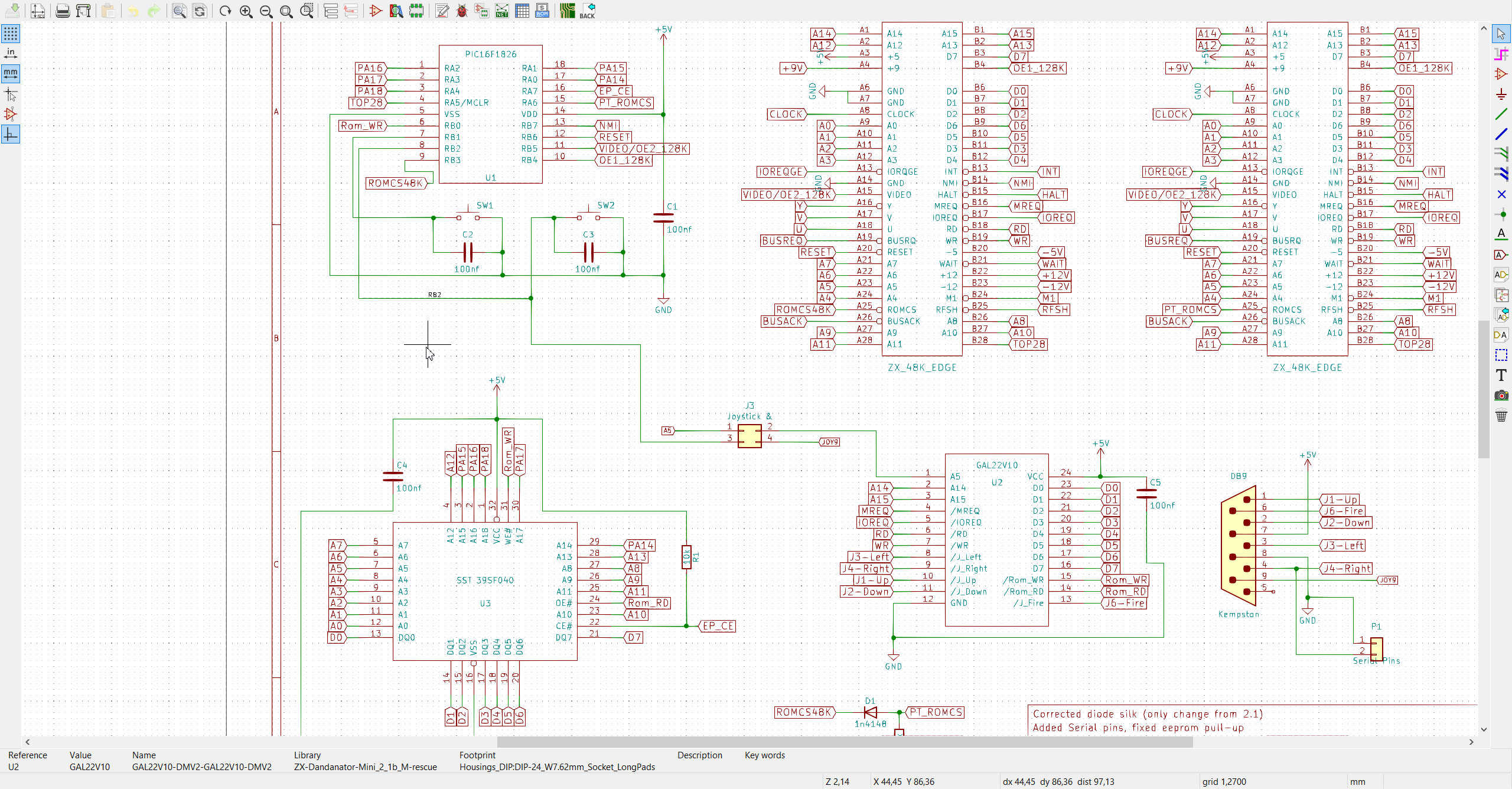Redraw the schematic view
The height and width of the screenshot is (789, 1512).
[x=225, y=10]
